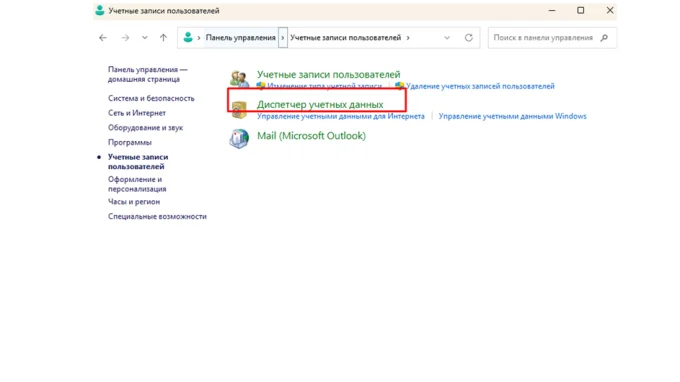
Task: Expand chevron after 'Учетные записи пользователей' breadcrumb
Action: (408, 38)
